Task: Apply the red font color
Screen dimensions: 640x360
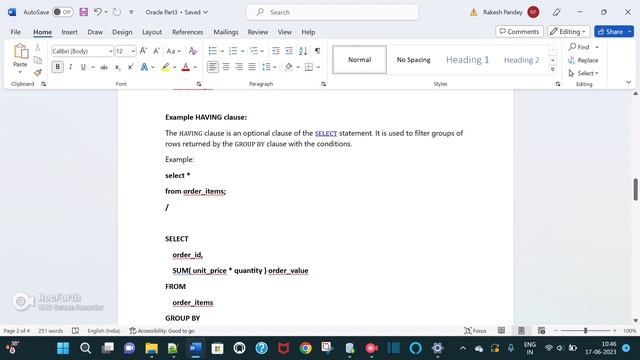Action: coord(186,67)
